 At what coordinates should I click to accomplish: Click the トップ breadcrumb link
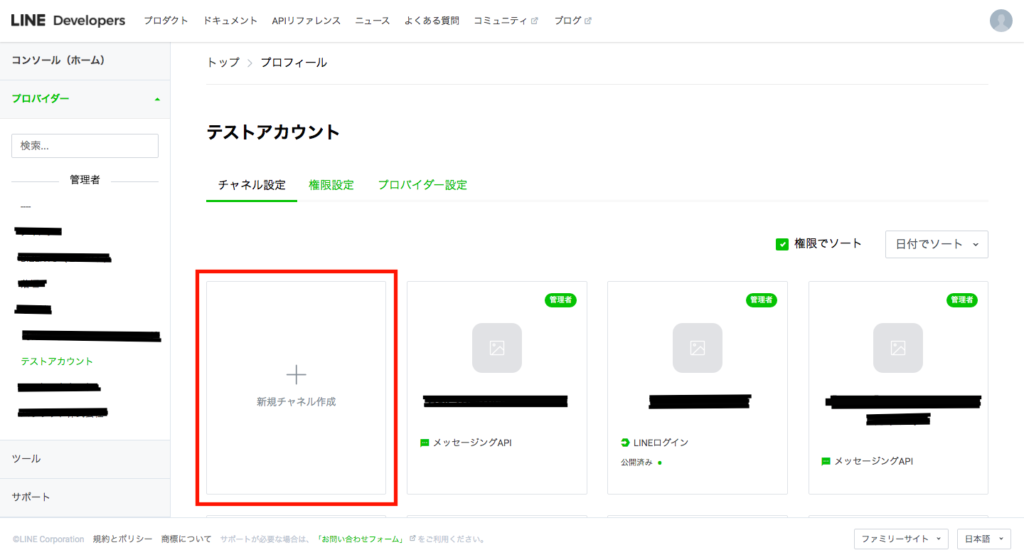[223, 63]
